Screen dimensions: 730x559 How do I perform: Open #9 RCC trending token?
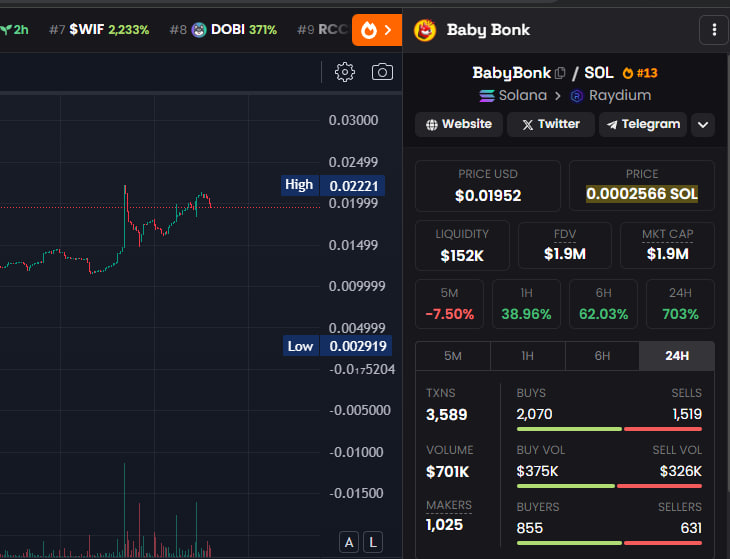tap(324, 30)
